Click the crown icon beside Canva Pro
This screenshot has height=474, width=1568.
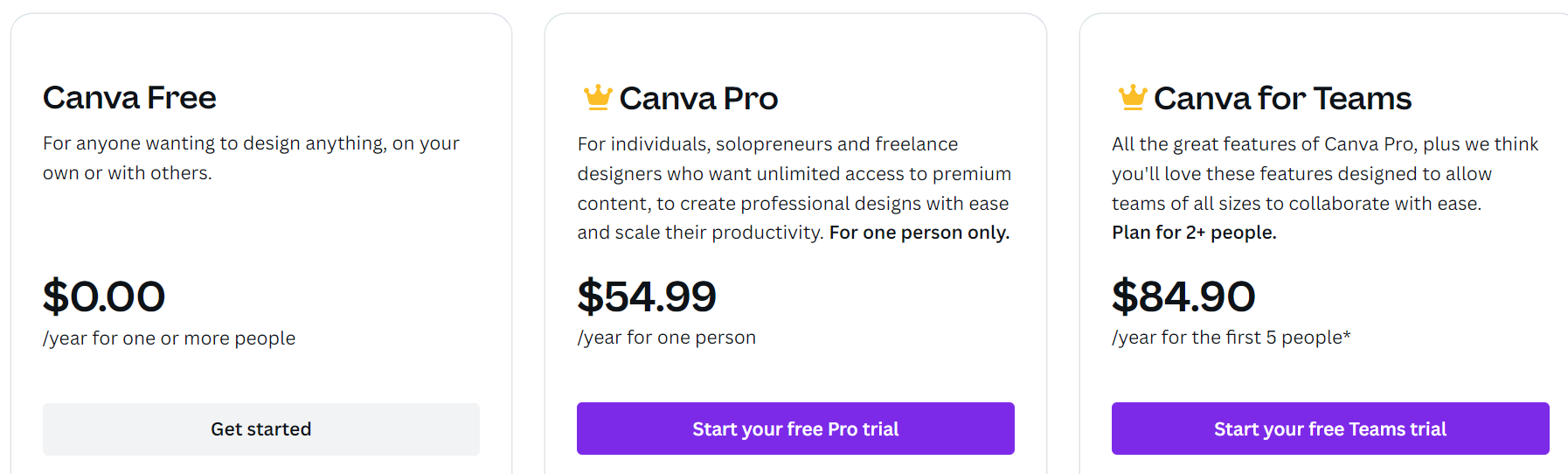[598, 97]
